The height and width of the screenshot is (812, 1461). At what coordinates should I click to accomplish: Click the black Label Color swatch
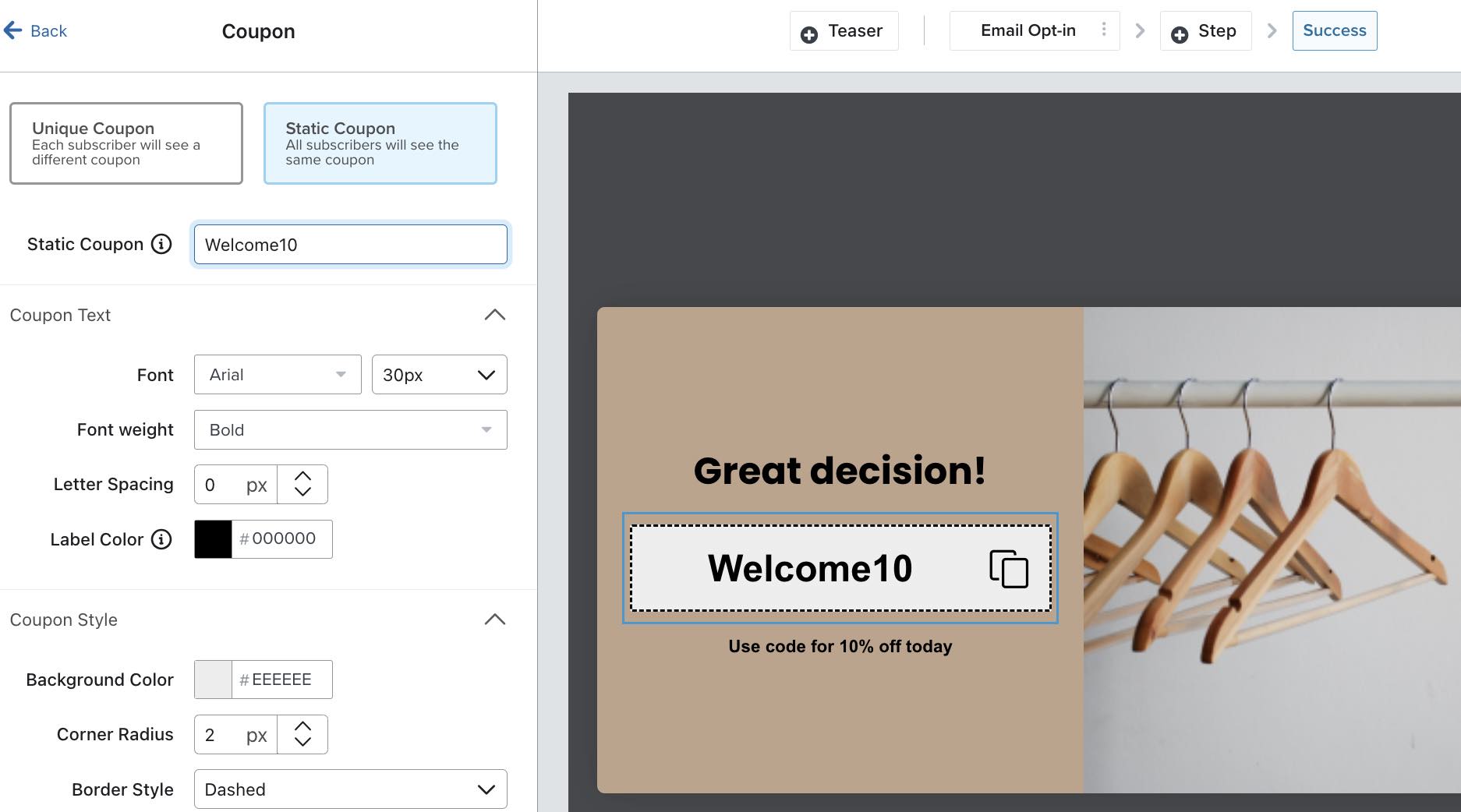(212, 538)
